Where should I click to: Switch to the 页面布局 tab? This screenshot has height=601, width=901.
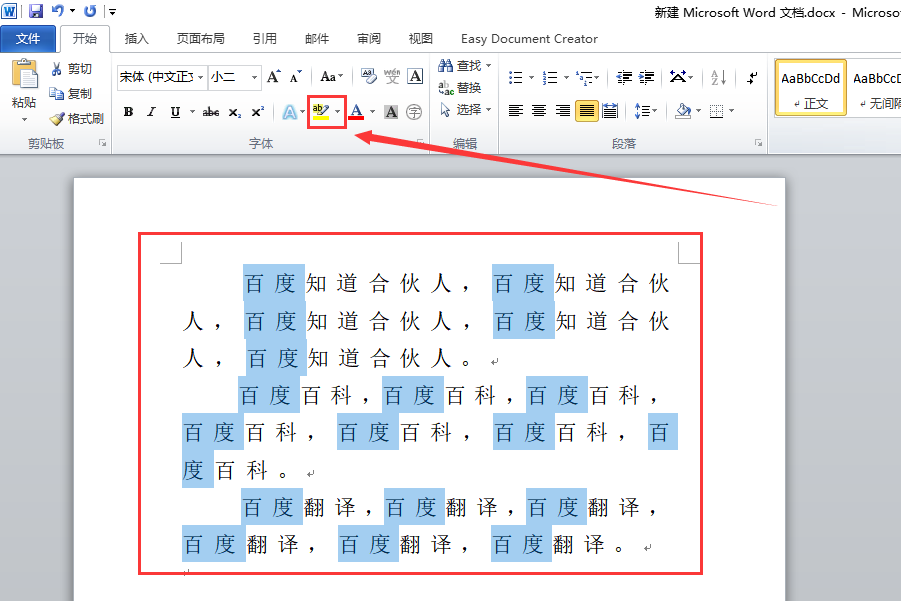tap(201, 39)
